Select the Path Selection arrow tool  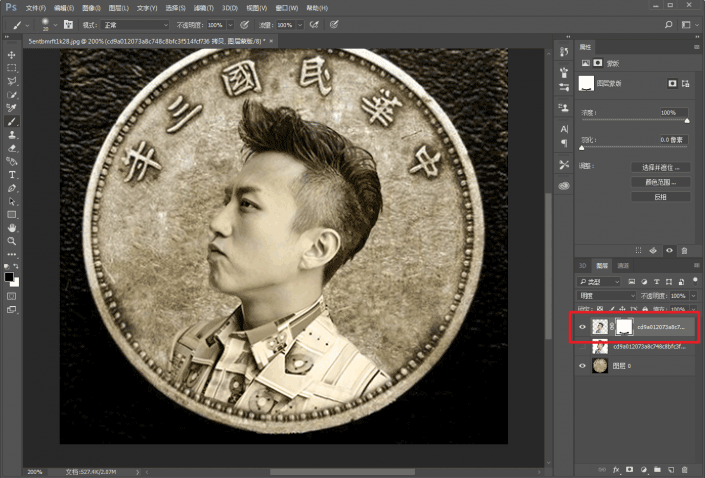pyautogui.click(x=12, y=201)
